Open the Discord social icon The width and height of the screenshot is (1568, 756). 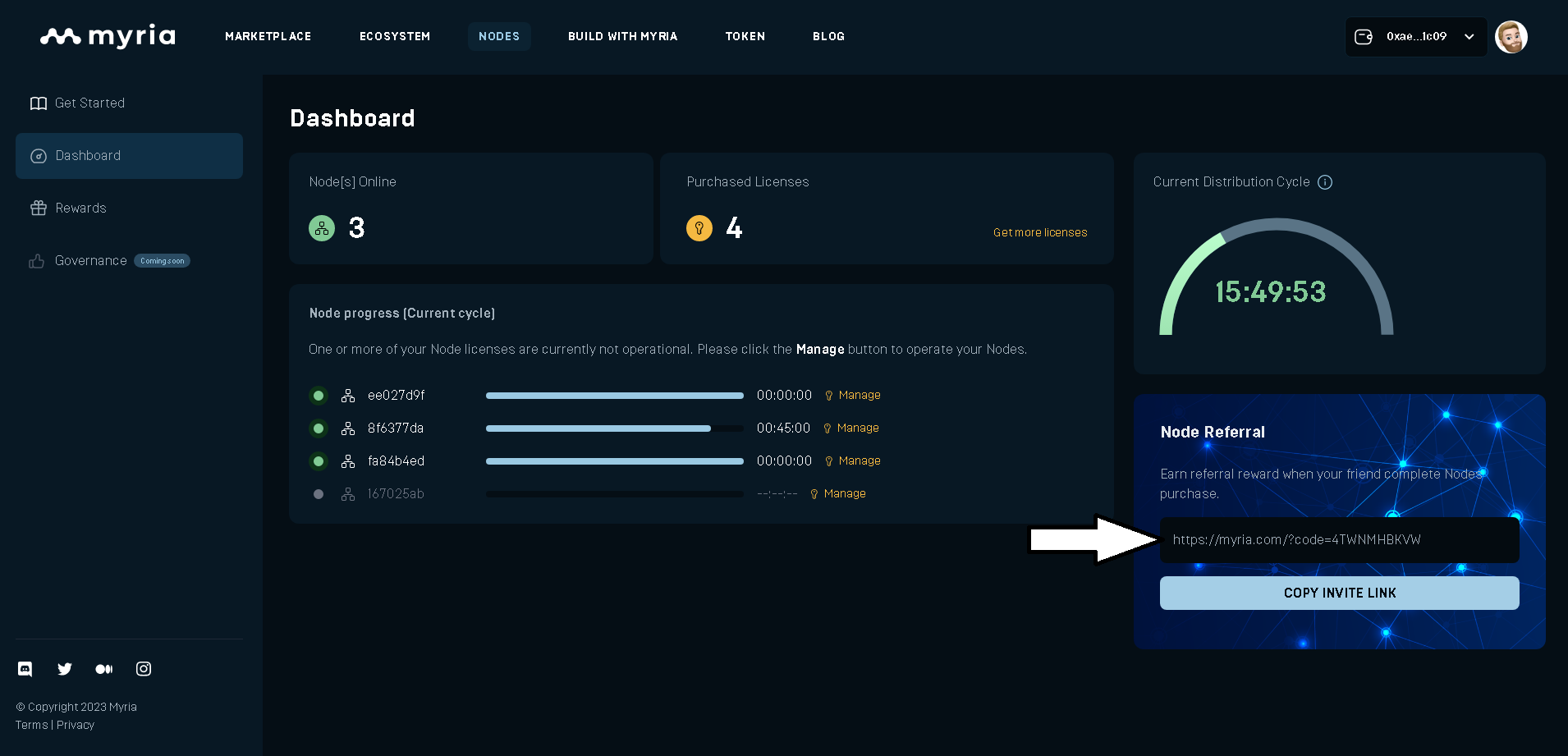tap(25, 669)
